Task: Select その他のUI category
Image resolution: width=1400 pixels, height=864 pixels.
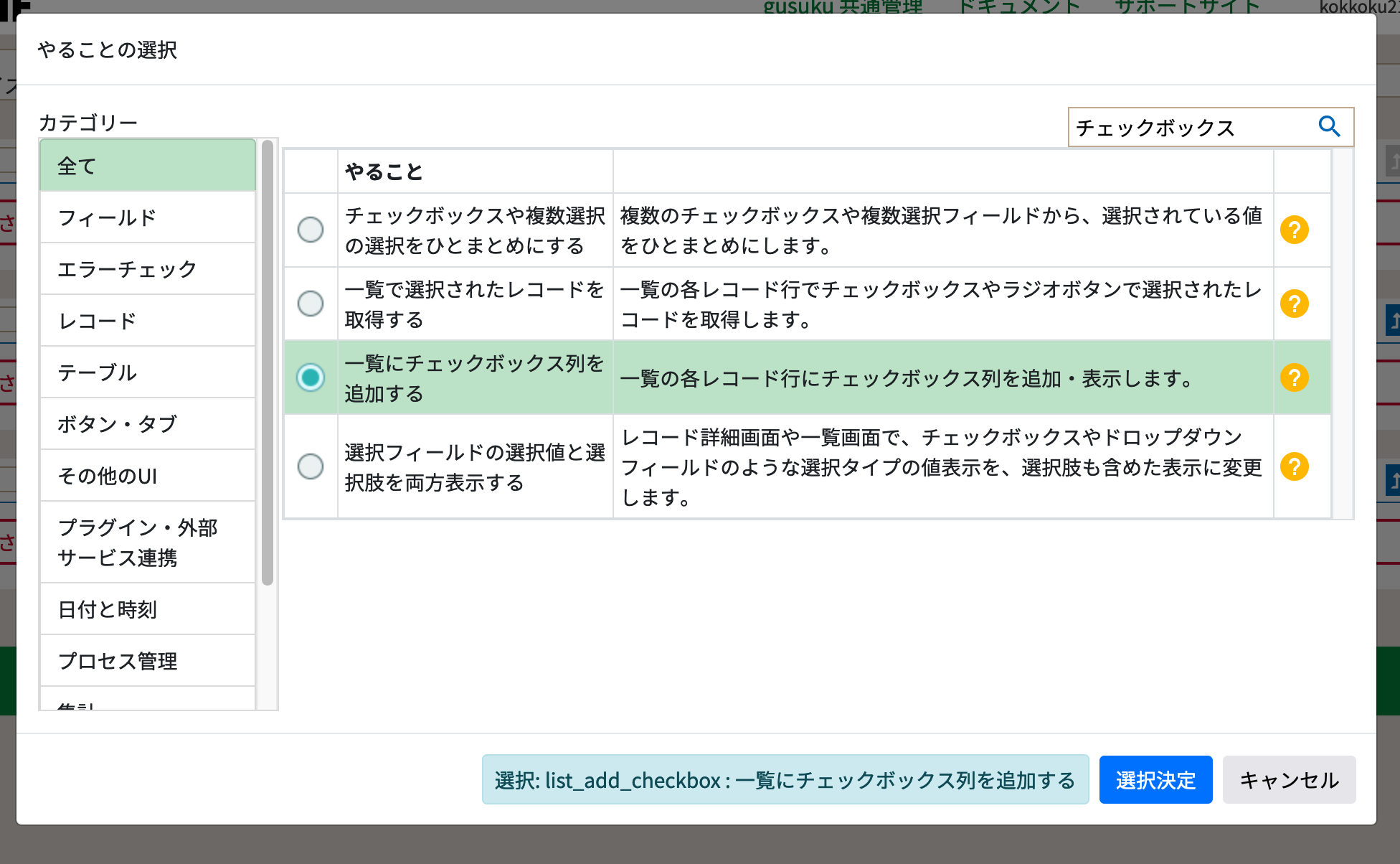Action: (108, 476)
